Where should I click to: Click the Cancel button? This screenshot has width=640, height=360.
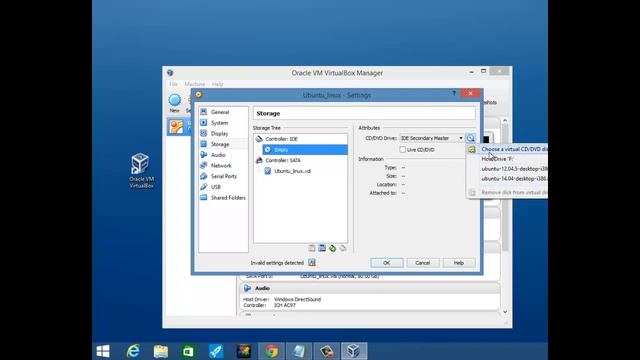click(423, 263)
